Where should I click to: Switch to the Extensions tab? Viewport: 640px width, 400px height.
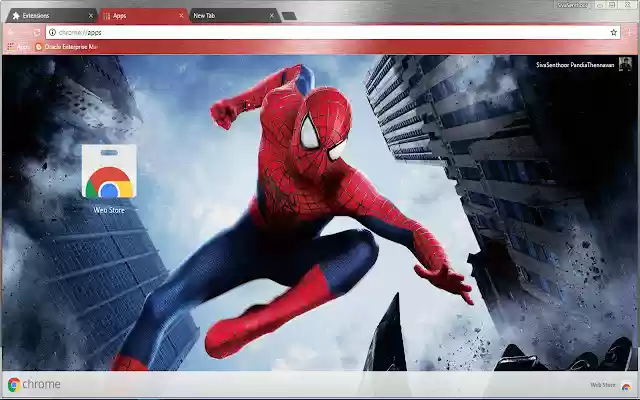pos(51,16)
